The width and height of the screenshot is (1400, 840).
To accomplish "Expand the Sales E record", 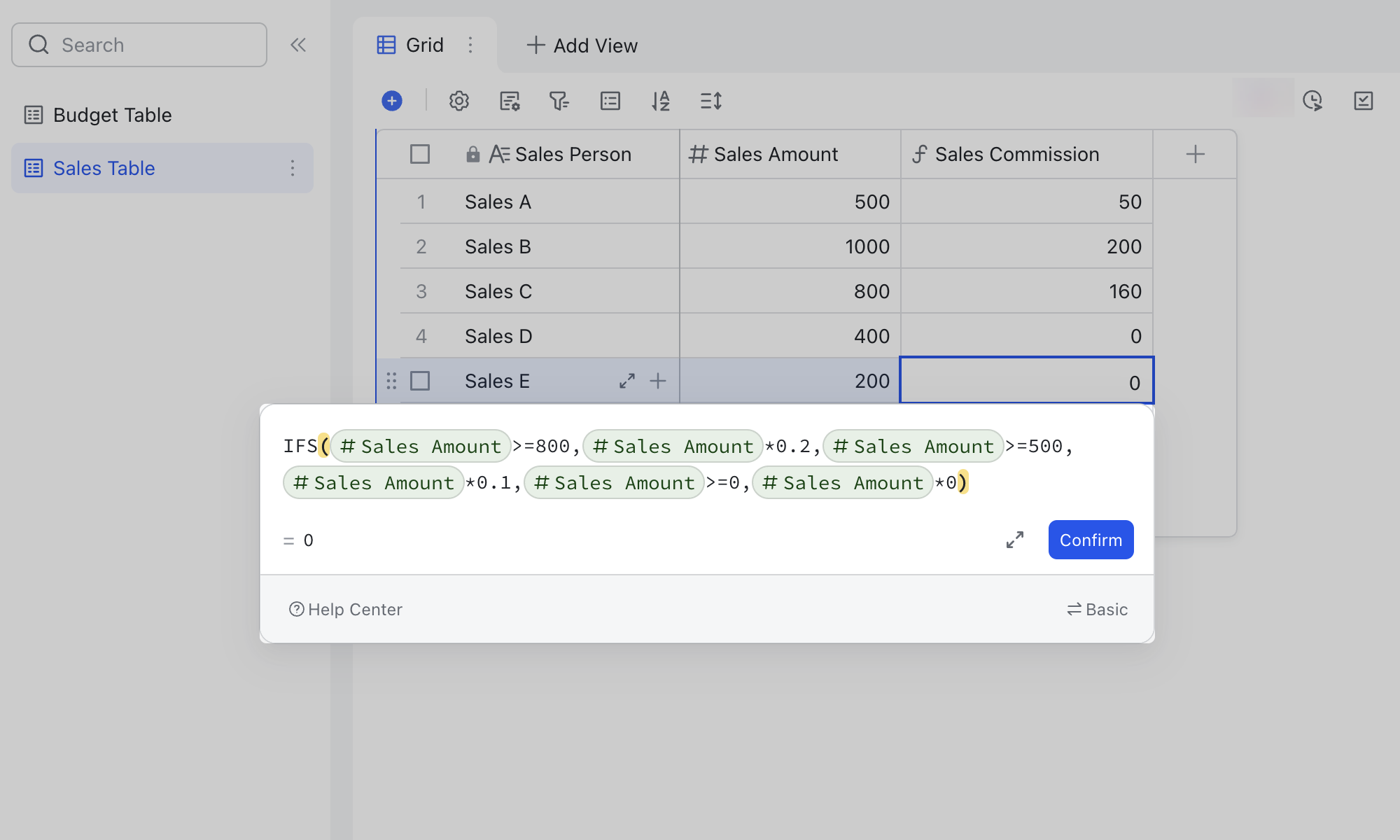I will pyautogui.click(x=627, y=381).
